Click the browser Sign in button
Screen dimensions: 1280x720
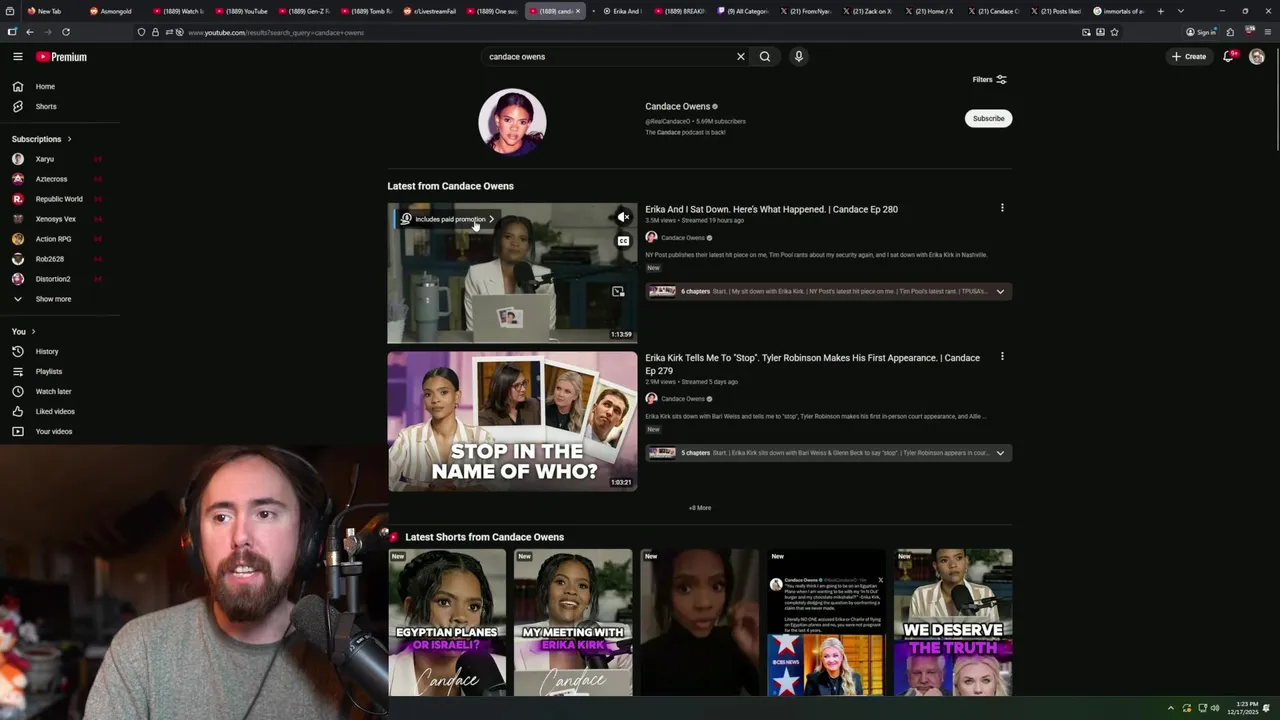(1200, 32)
